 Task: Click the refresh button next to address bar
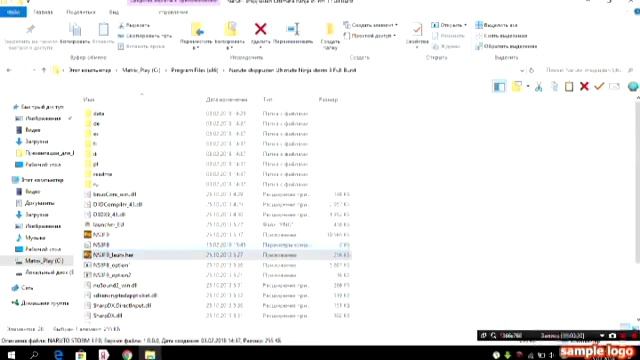(531, 71)
